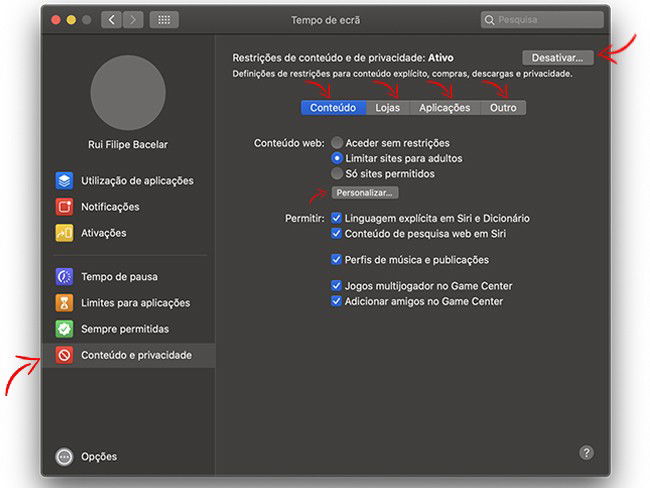Select the Sempre permitidas checkmark icon
The width and height of the screenshot is (650, 488).
[64, 329]
